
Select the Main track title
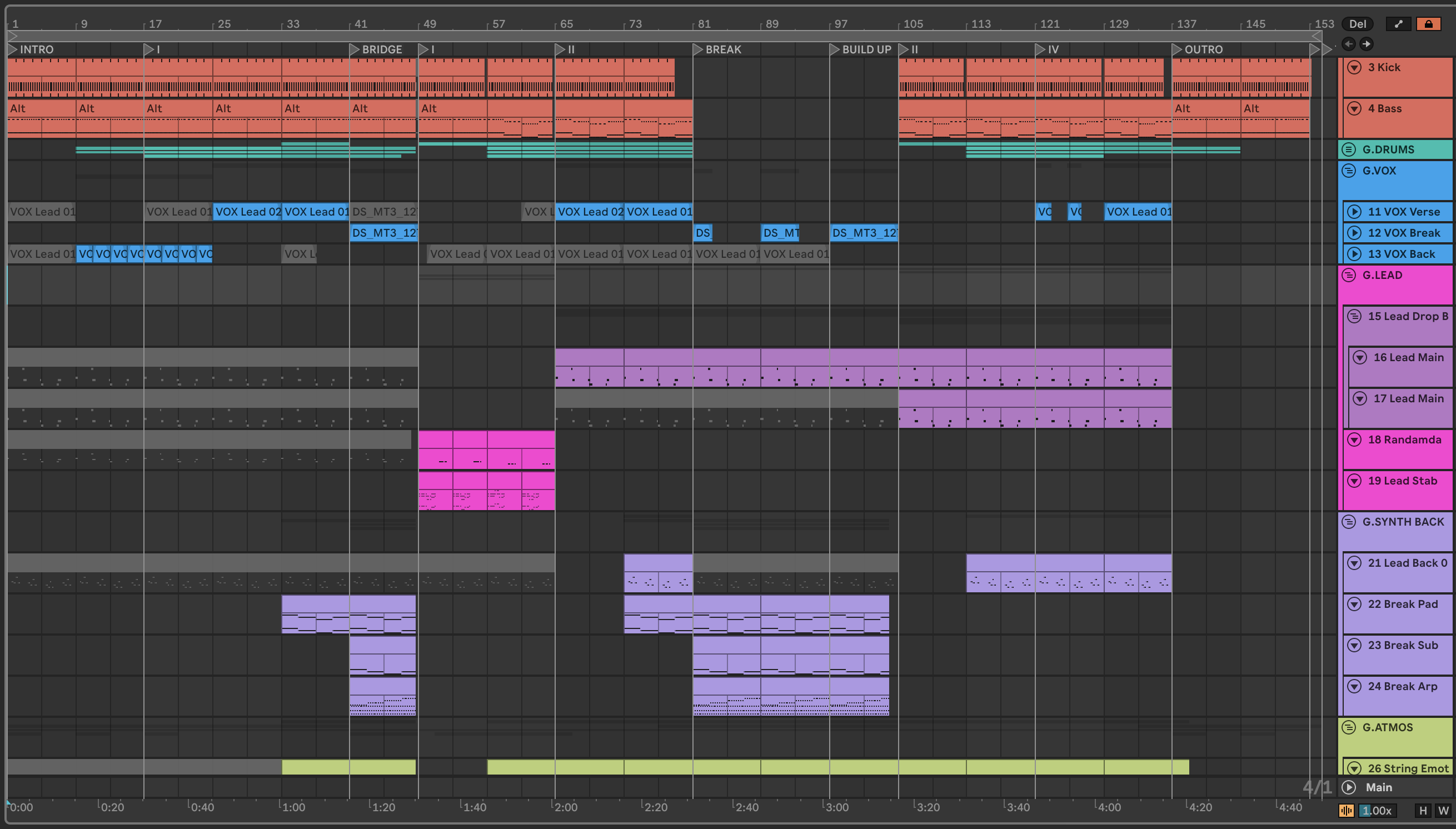tap(1379, 787)
